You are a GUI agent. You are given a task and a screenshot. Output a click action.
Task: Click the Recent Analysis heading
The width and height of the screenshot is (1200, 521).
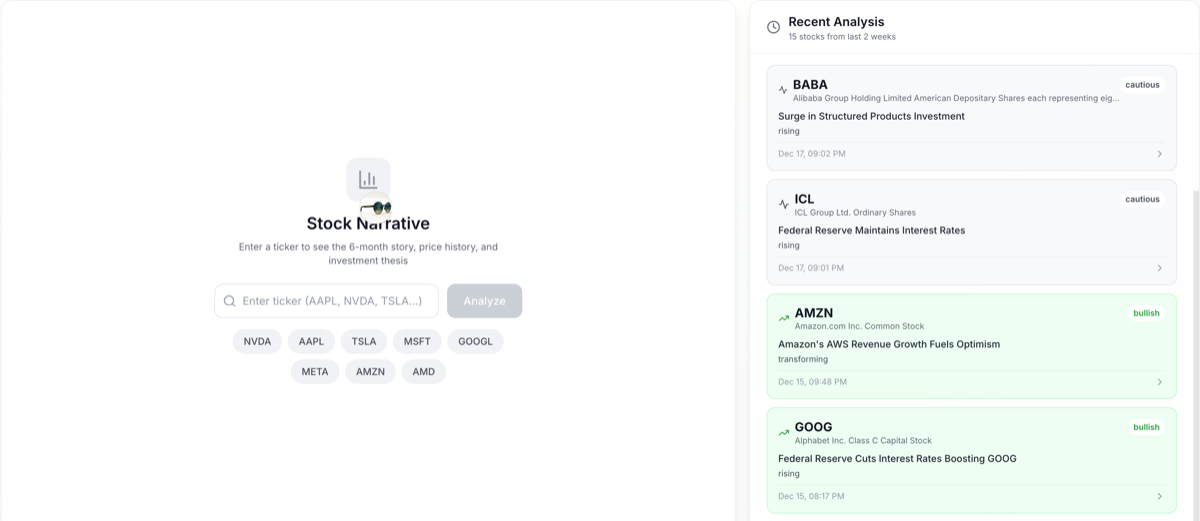click(836, 21)
